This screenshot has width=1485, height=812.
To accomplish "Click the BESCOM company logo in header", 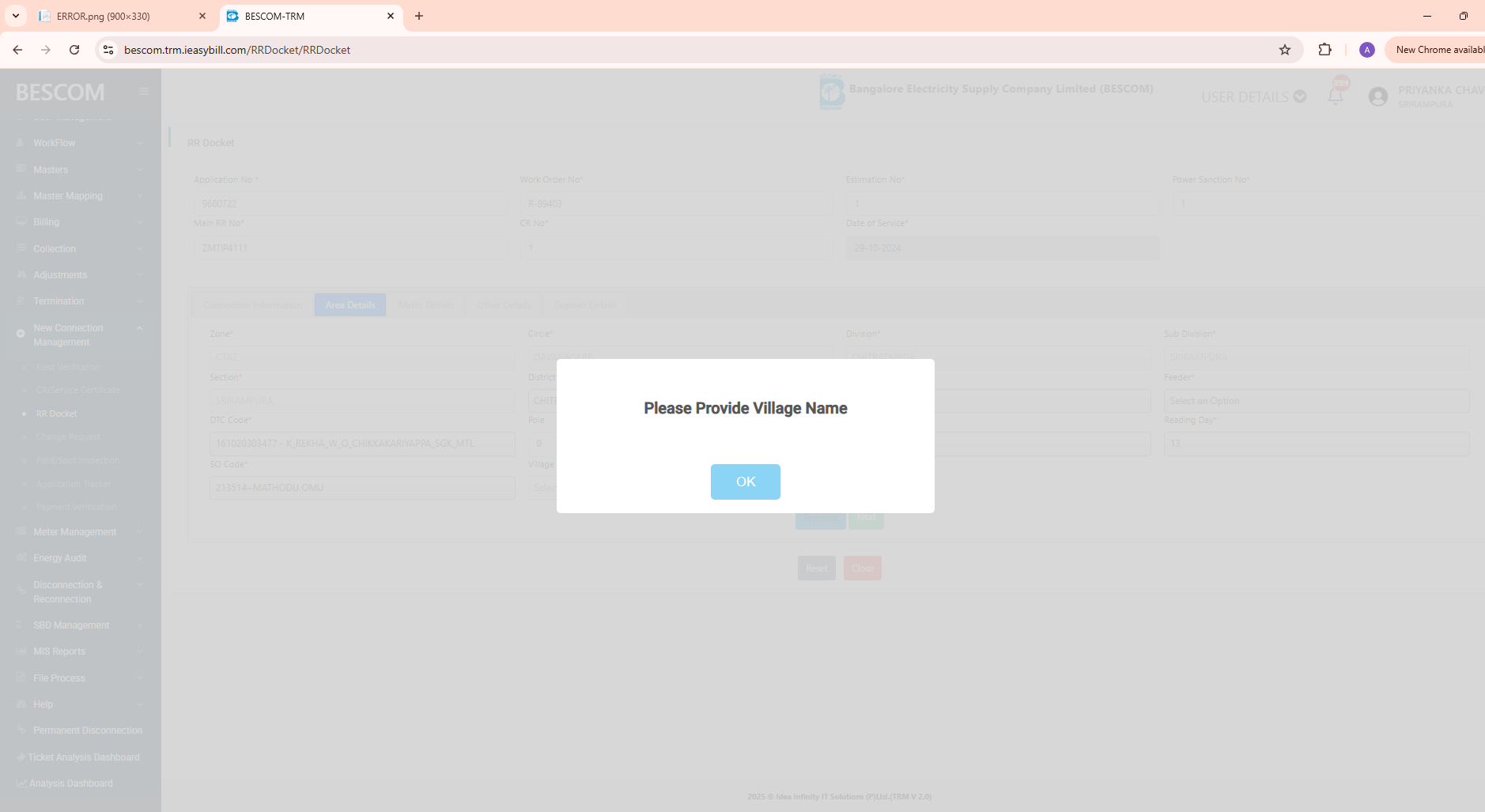I will pyautogui.click(x=832, y=92).
